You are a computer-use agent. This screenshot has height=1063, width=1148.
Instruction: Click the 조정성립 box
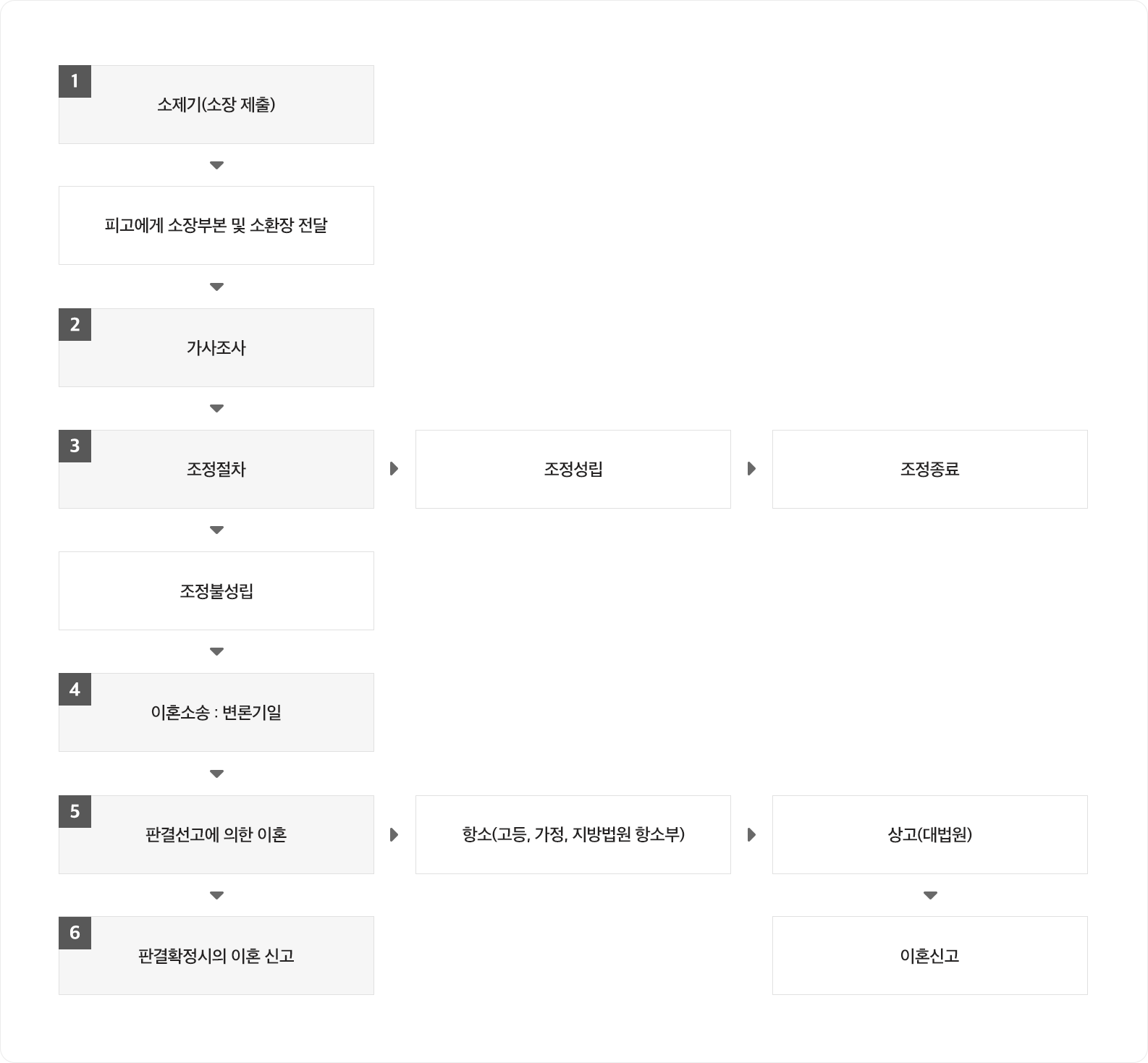[x=573, y=469]
